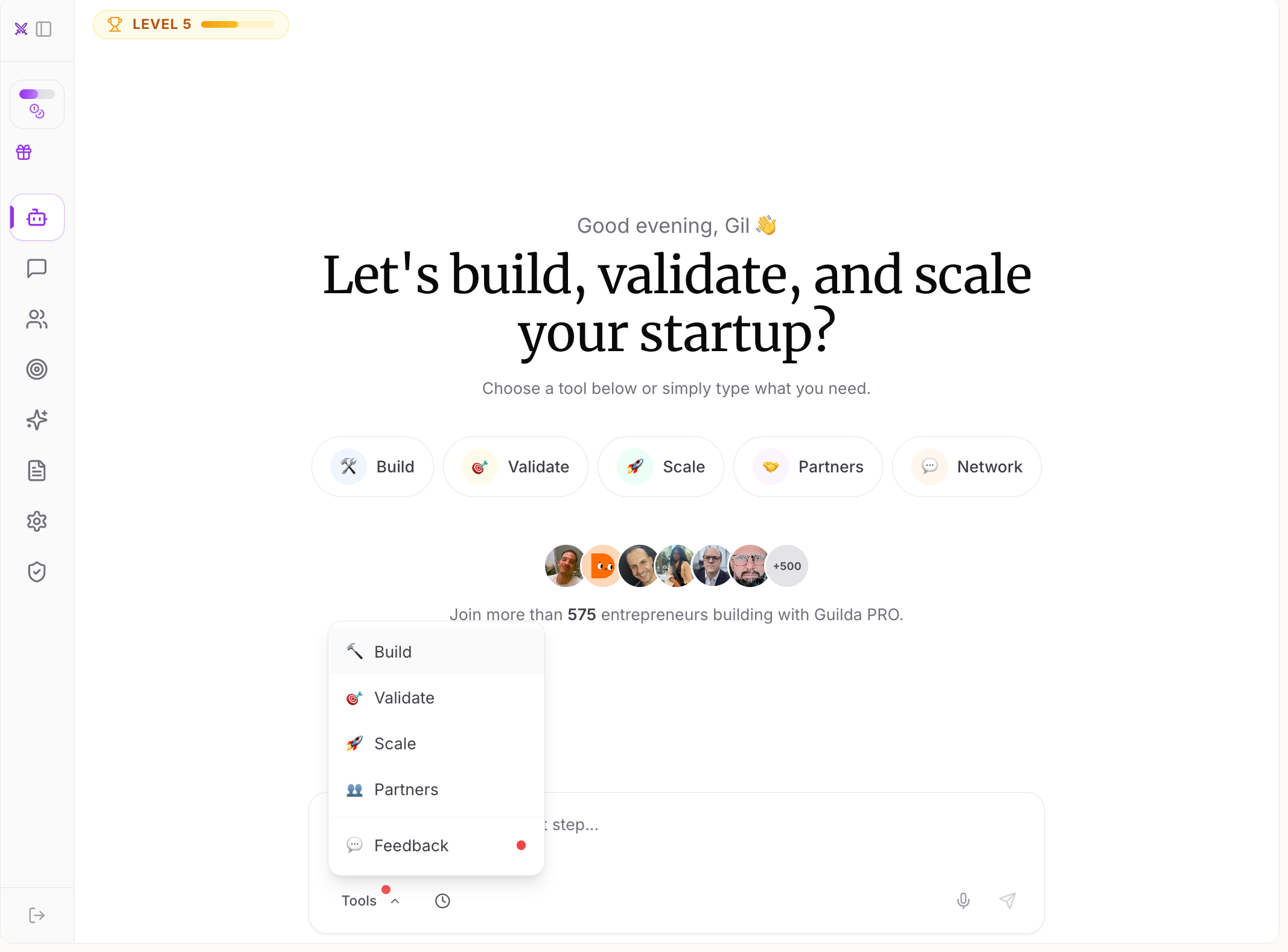
Task: Click the Network pill button
Action: pyautogui.click(x=967, y=467)
